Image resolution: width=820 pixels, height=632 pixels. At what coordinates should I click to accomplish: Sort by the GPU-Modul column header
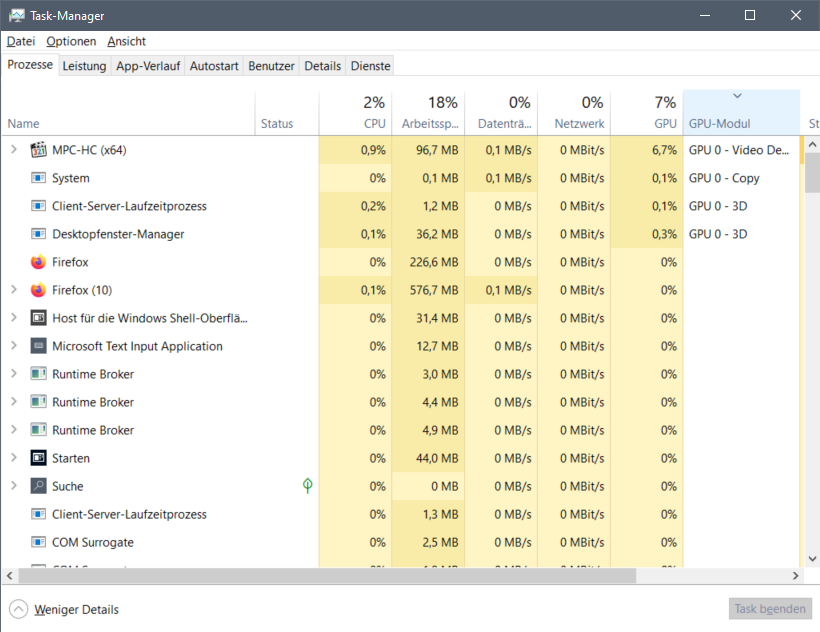click(x=742, y=112)
